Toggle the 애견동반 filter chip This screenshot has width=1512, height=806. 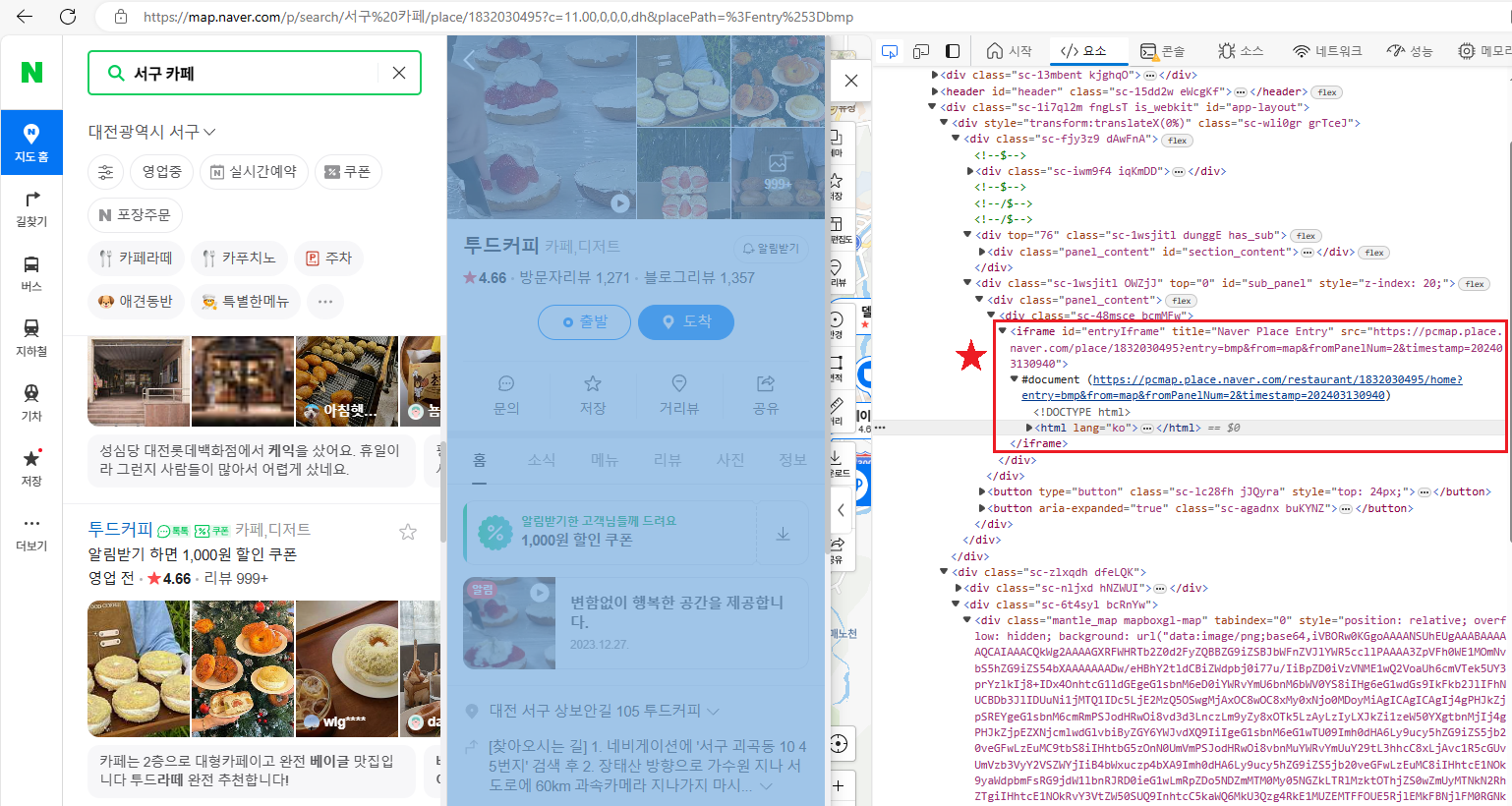pyautogui.click(x=136, y=301)
